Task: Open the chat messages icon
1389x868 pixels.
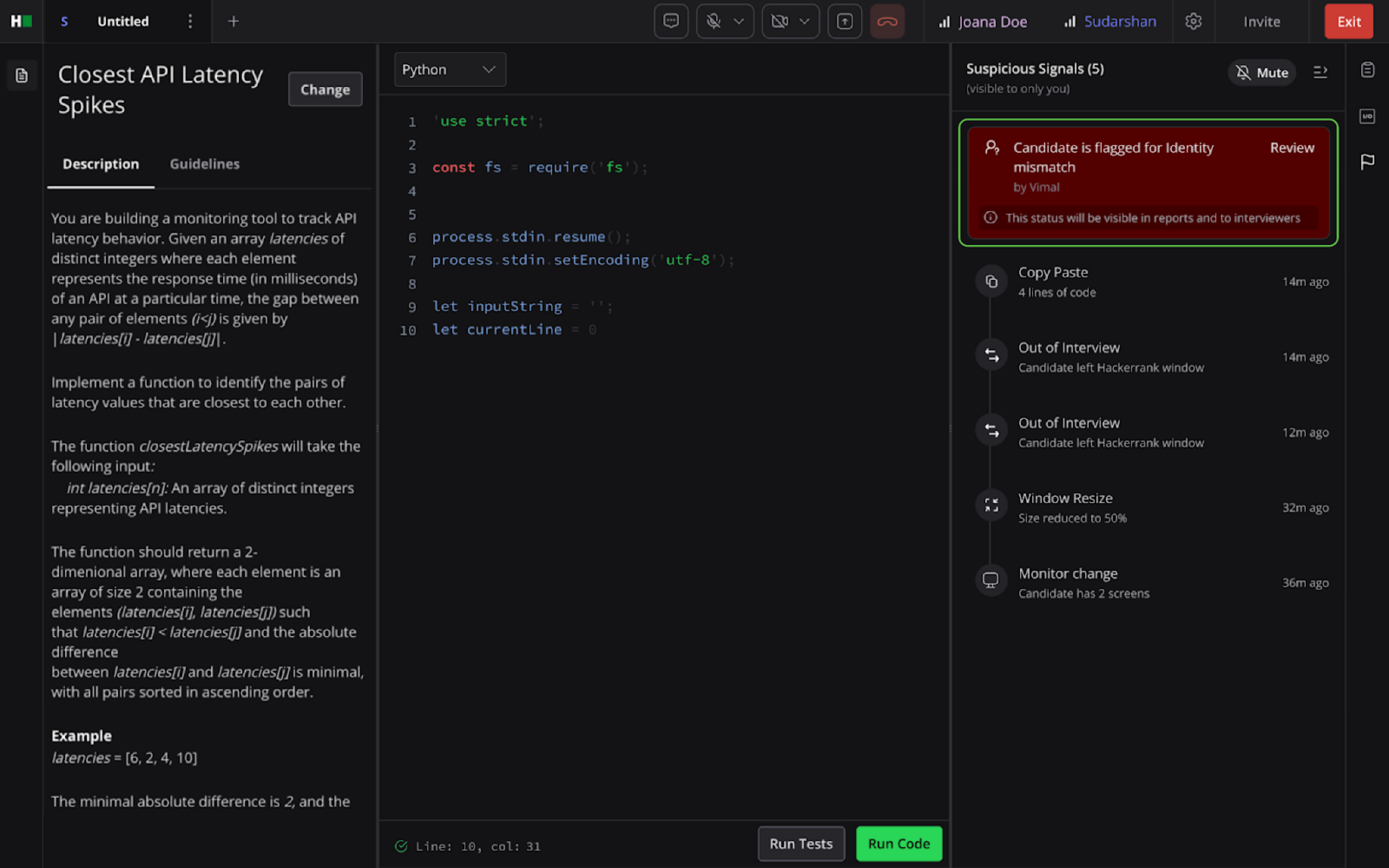Action: (670, 21)
